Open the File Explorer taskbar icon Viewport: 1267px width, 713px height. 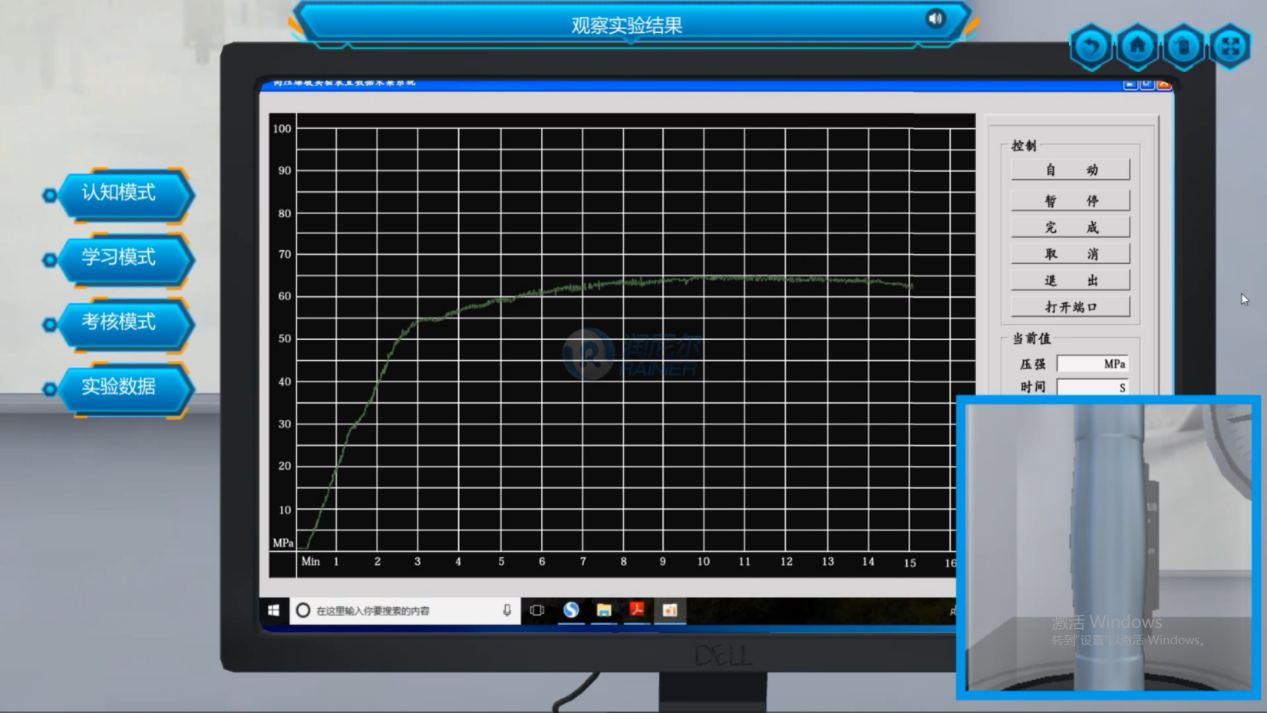(x=604, y=610)
